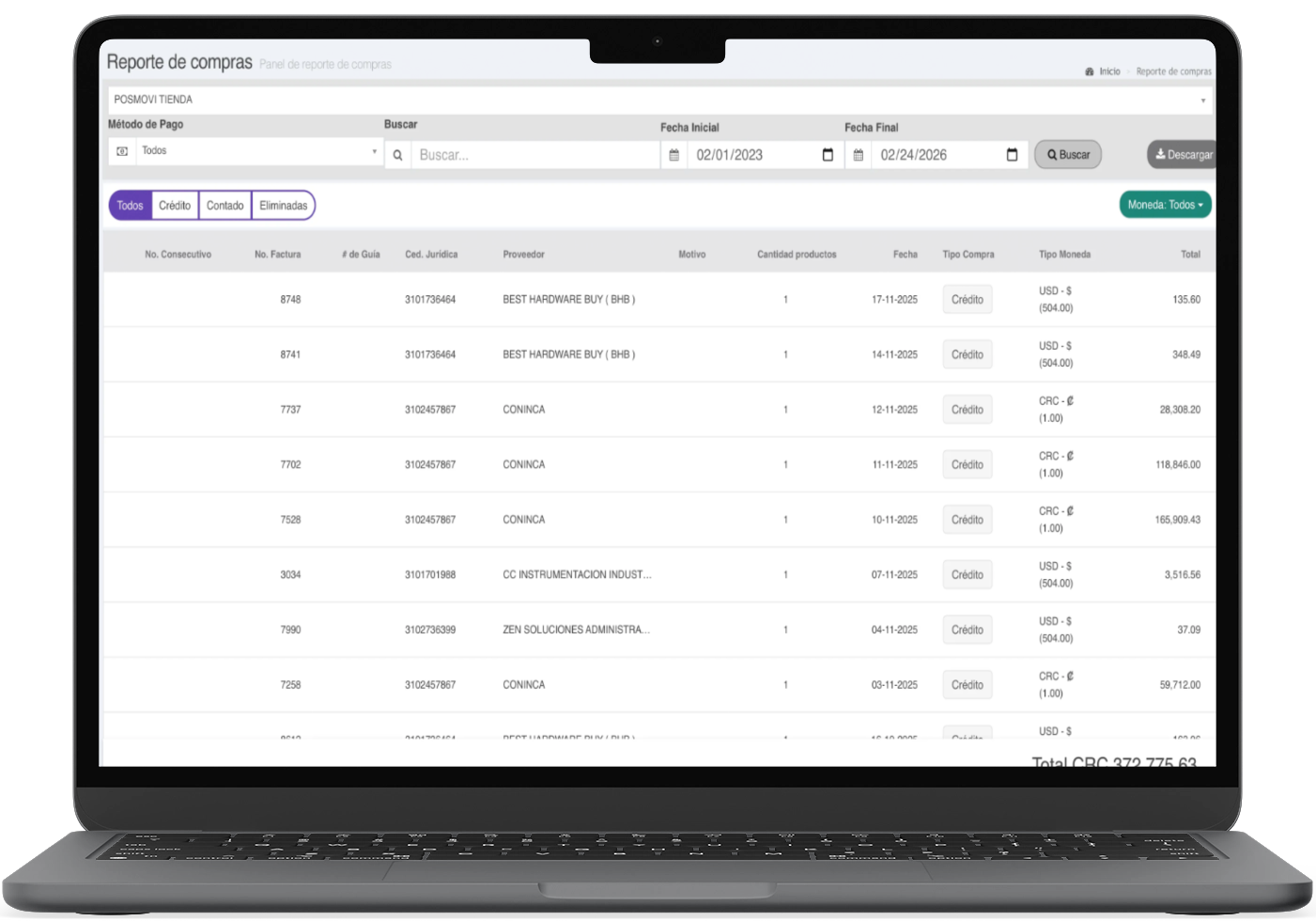Click the download icon on the Descargar button
1316x921 pixels.
pos(1162,153)
